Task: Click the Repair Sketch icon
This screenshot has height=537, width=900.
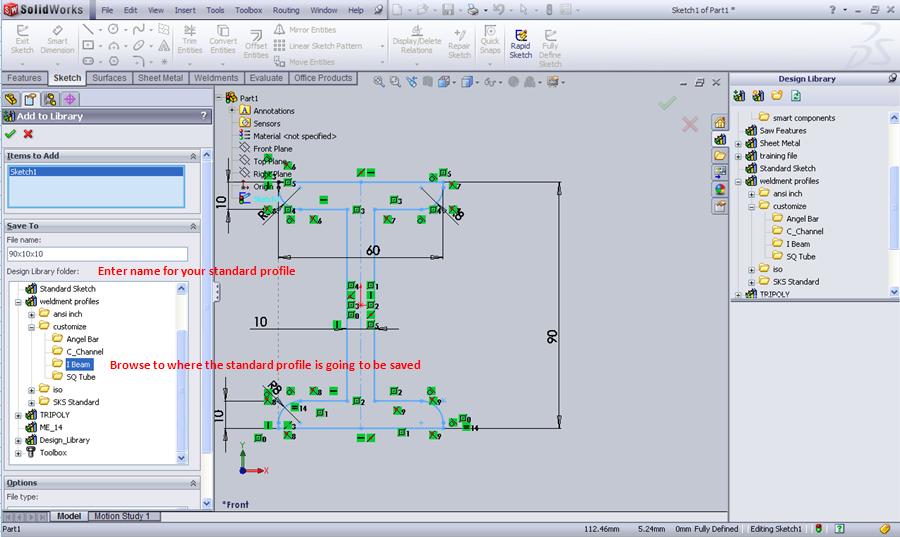Action: click(x=459, y=44)
